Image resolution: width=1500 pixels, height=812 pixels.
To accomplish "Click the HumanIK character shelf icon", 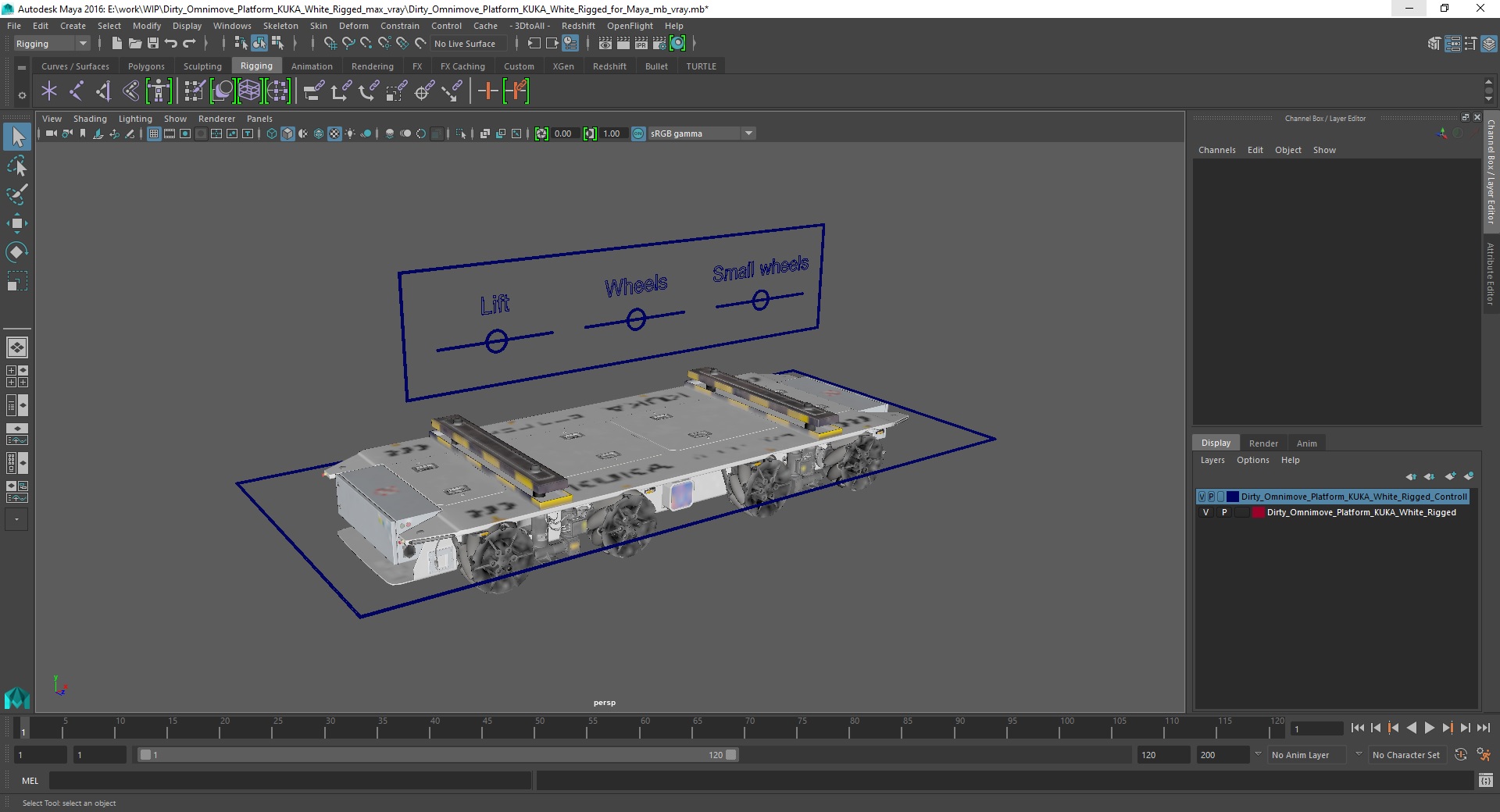I will tap(159, 91).
